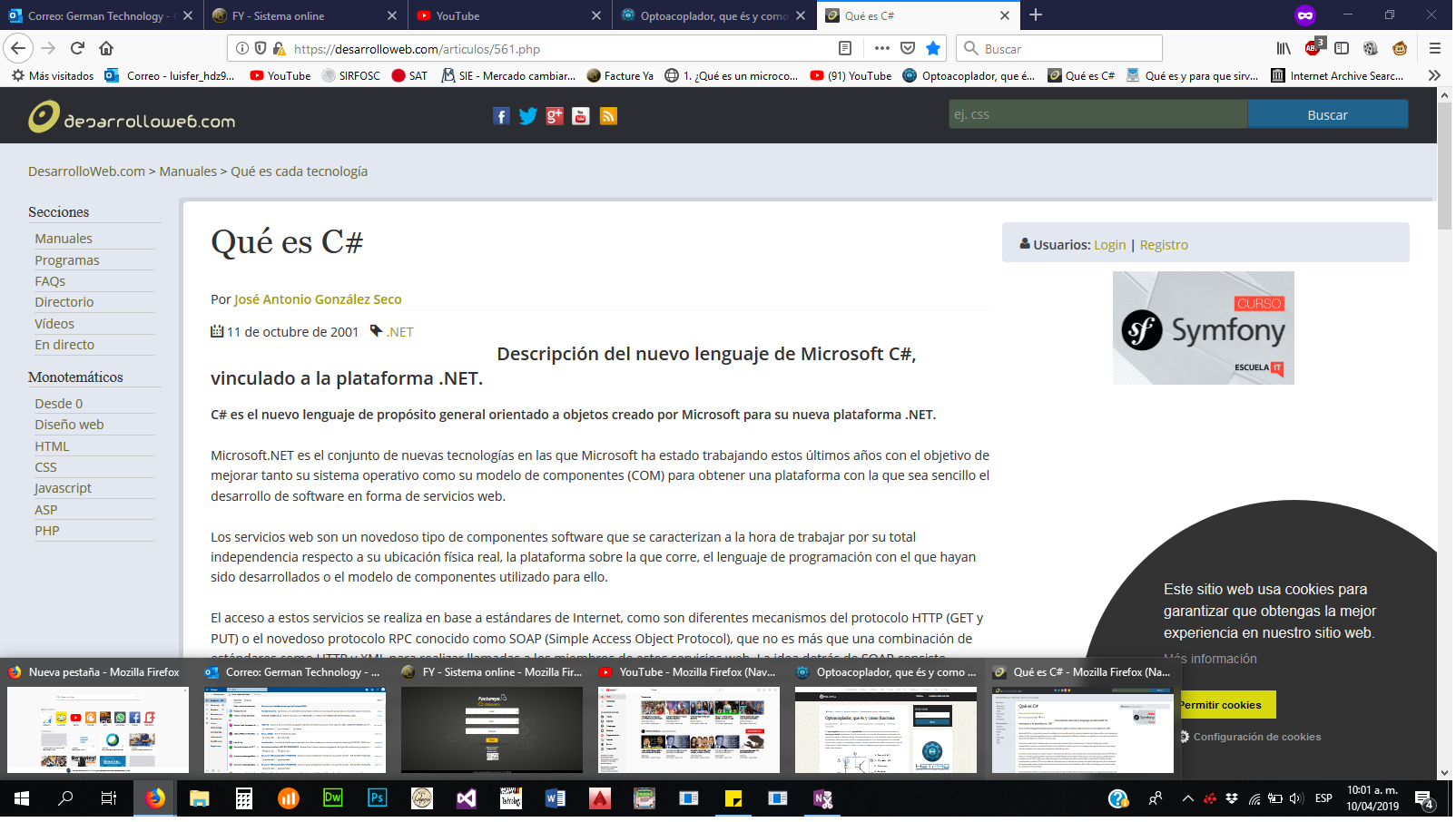Screen dimensions: 1456x822
Task: Select the Nueva pestaña window preview thumbnail
Action: click(98, 729)
